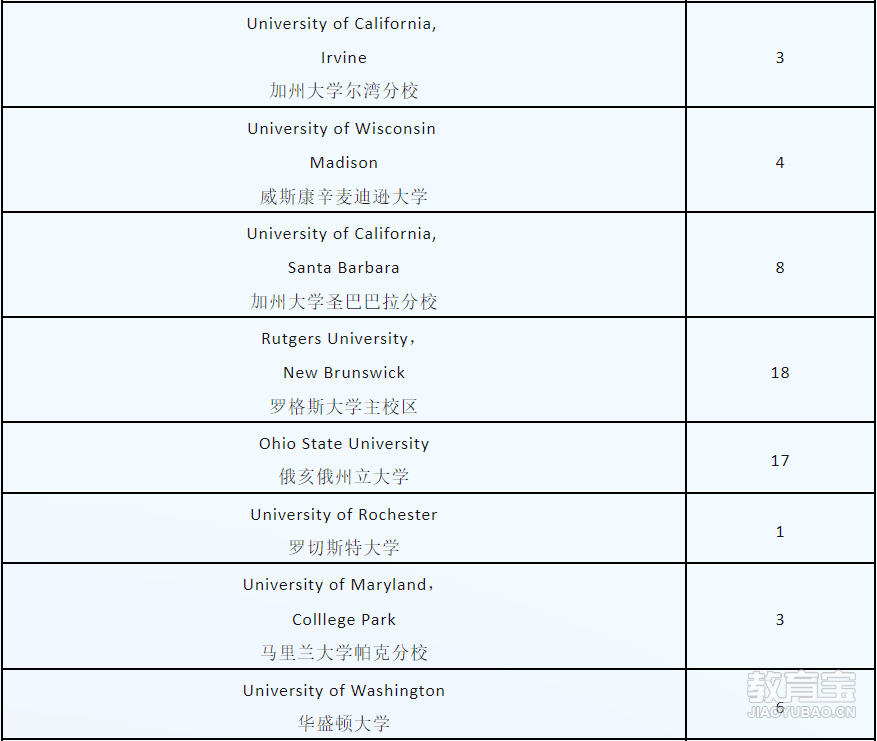The height and width of the screenshot is (741, 877).
Task: Select the Chinese text 俄亥俄州立大学
Action: (x=343, y=476)
